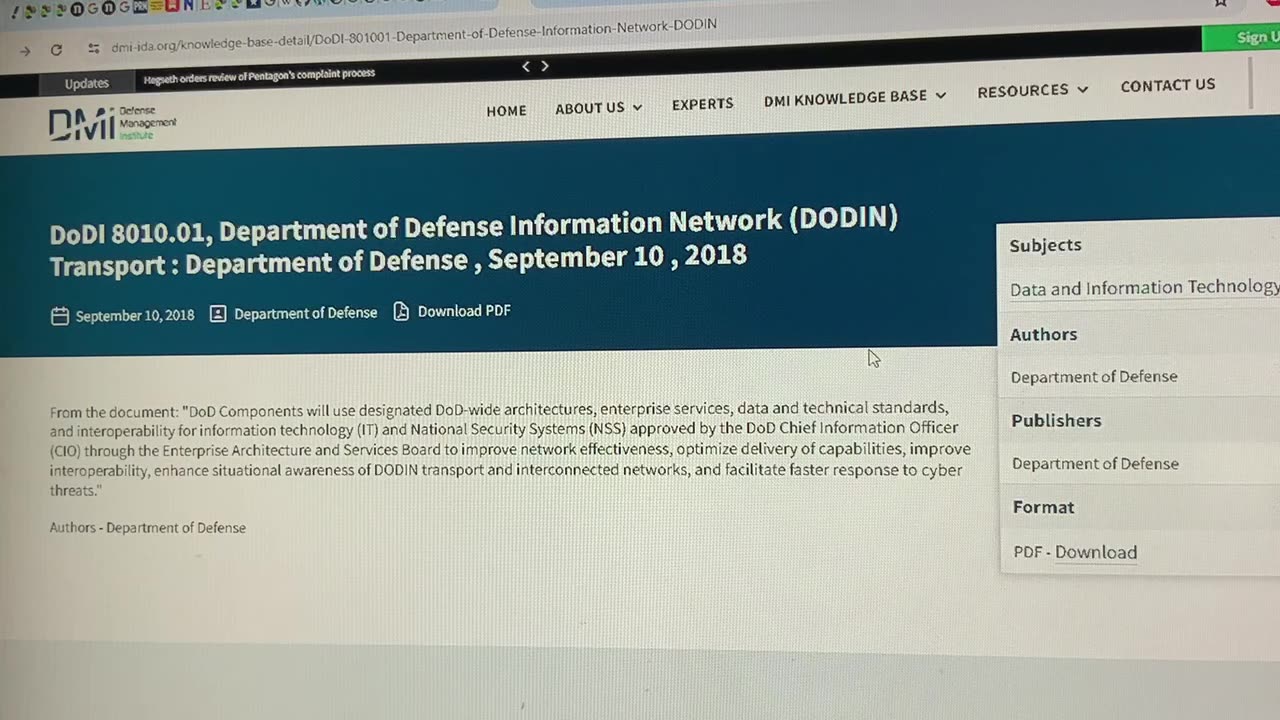Viewport: 1280px width, 720px height.
Task: Reload the page with the refresh icon
Action: click(x=56, y=50)
